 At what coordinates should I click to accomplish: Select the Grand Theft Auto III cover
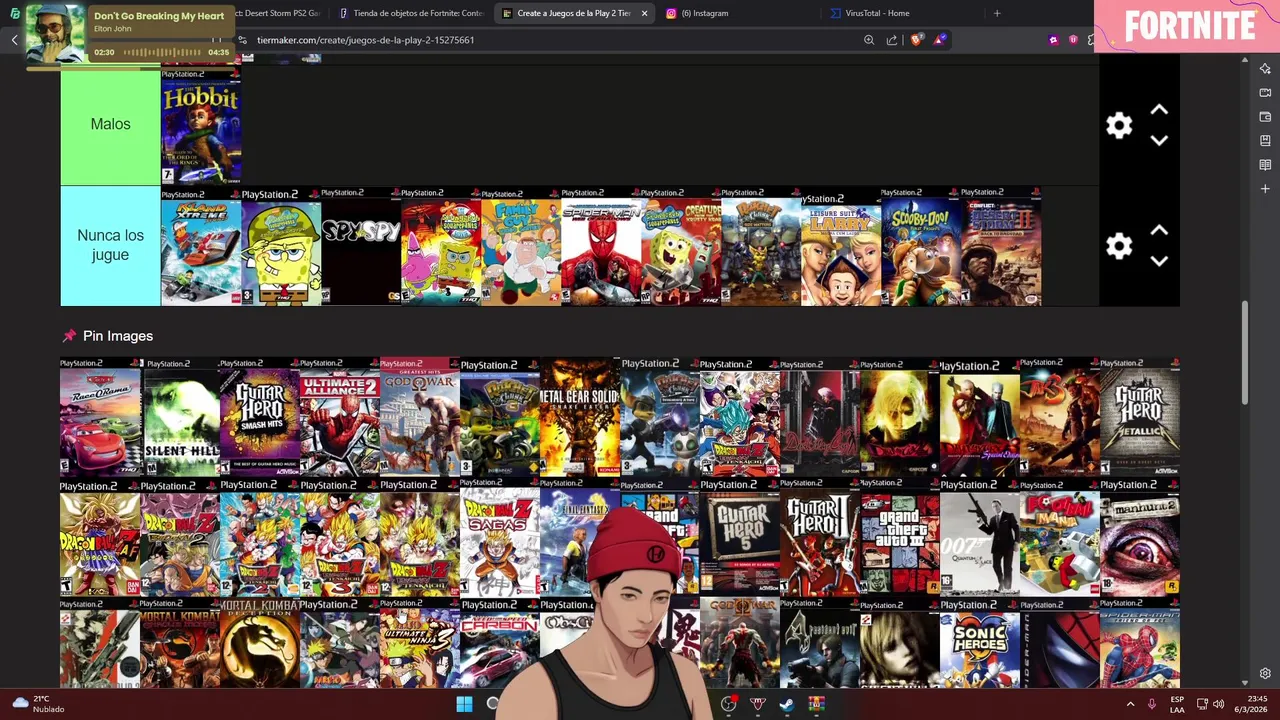pyautogui.click(x=900, y=537)
